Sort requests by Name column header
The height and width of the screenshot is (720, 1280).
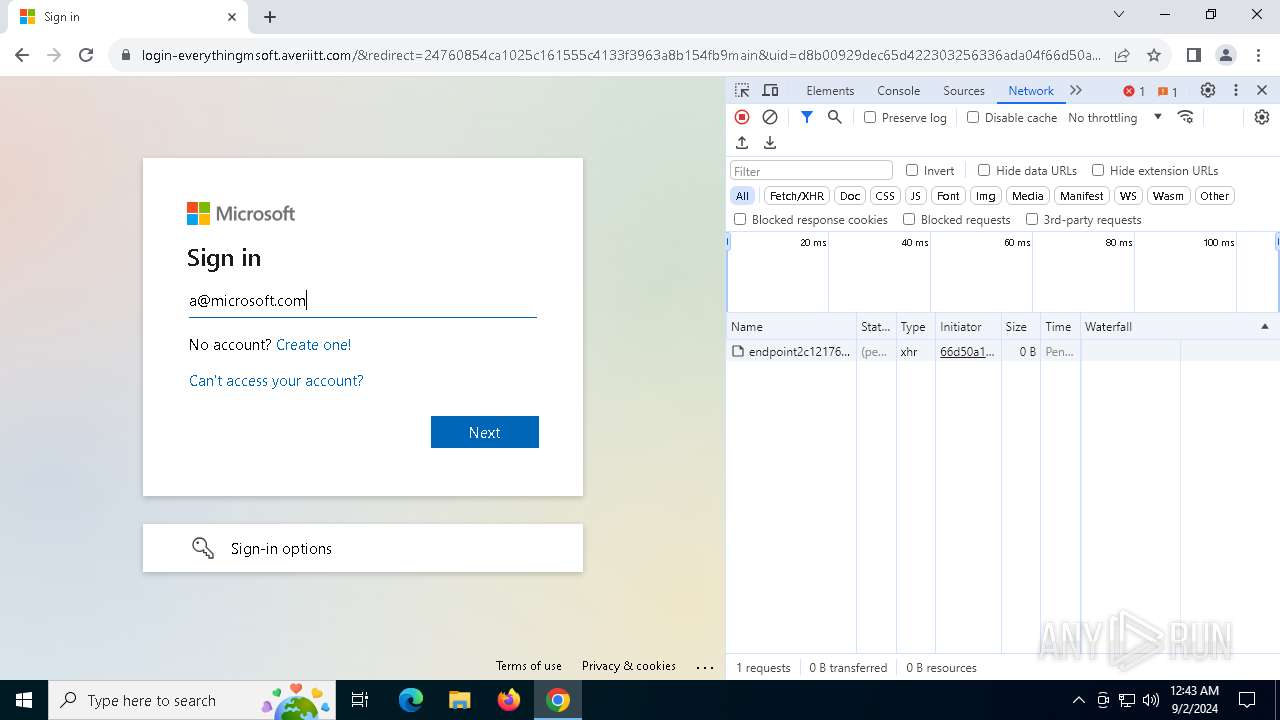coord(791,327)
